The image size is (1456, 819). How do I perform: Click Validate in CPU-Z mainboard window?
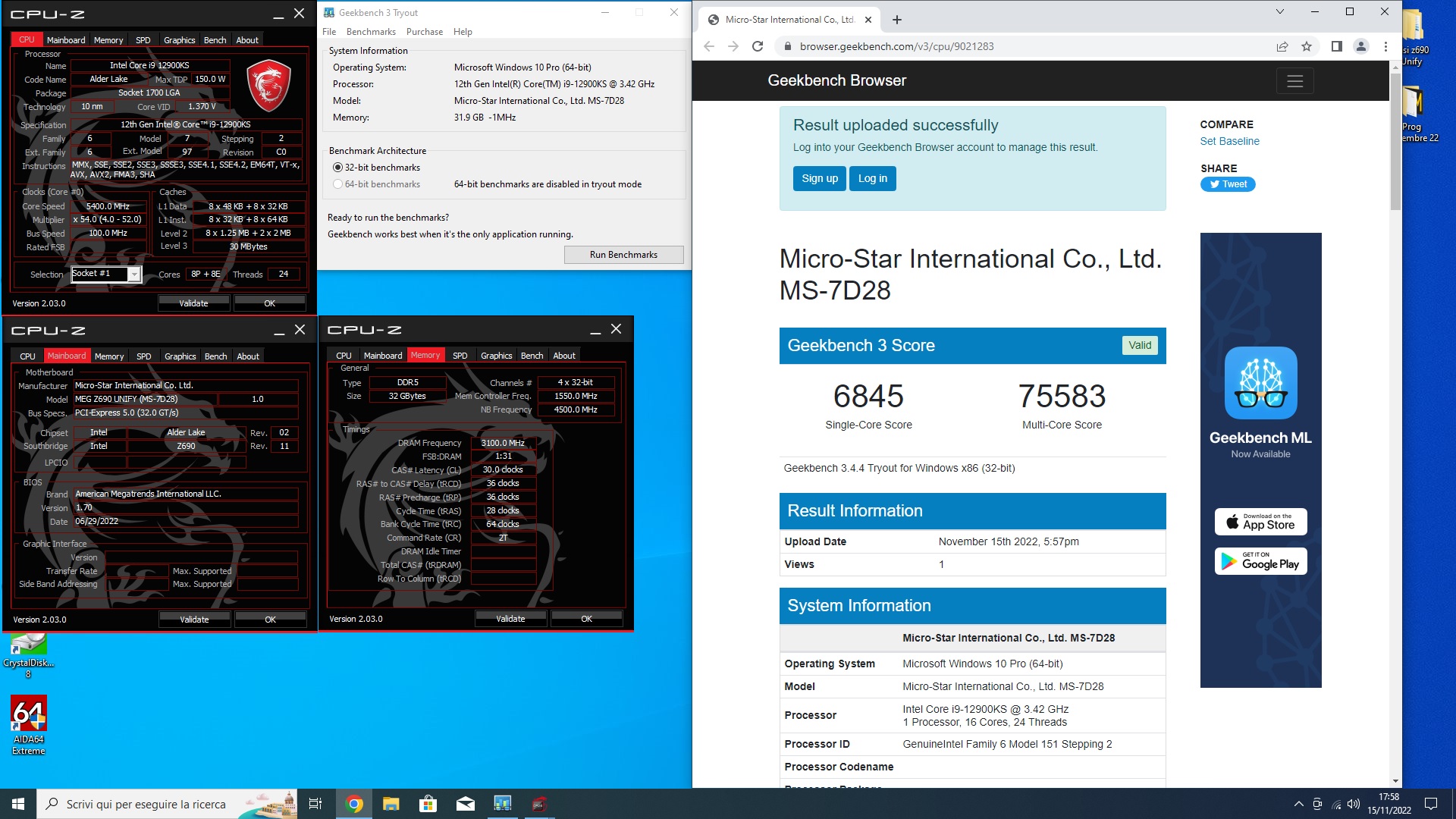coord(194,620)
